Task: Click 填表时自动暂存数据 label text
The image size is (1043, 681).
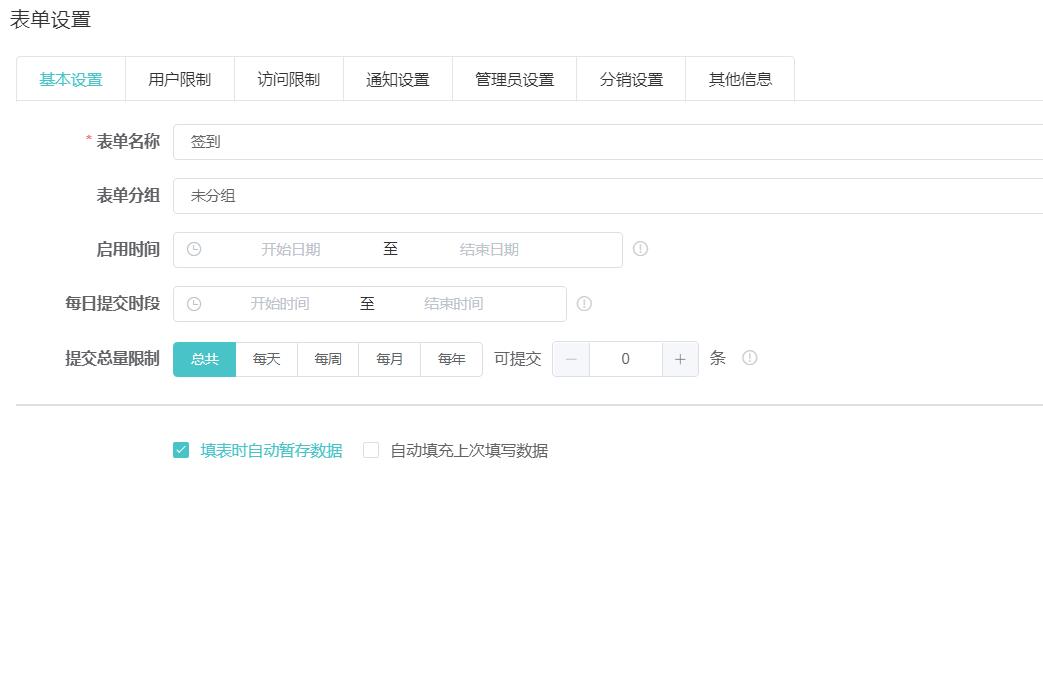Action: point(271,450)
